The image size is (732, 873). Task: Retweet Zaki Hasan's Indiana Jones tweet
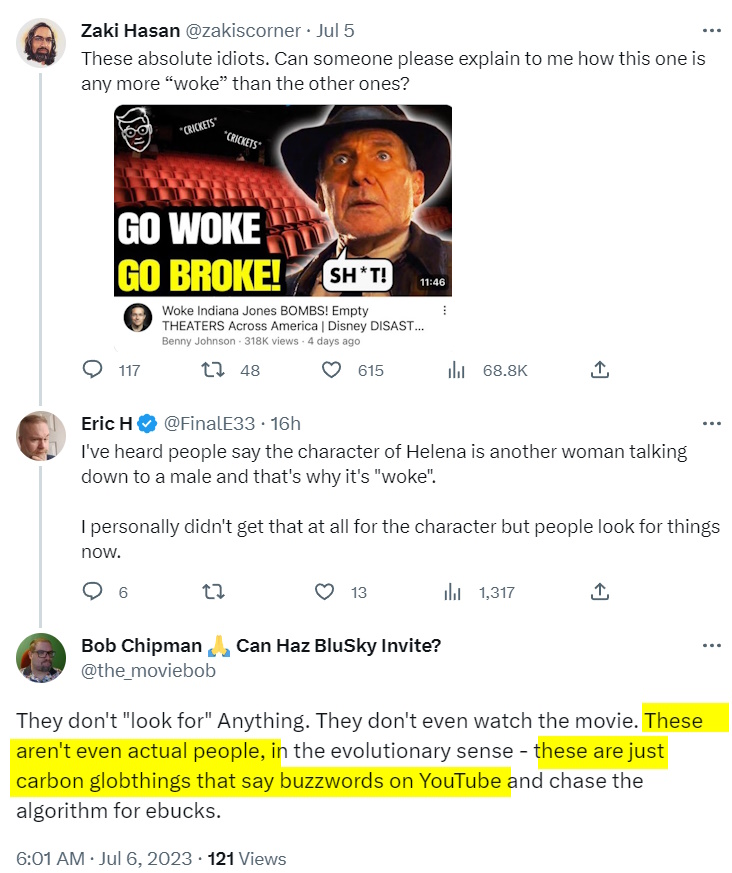(x=214, y=370)
